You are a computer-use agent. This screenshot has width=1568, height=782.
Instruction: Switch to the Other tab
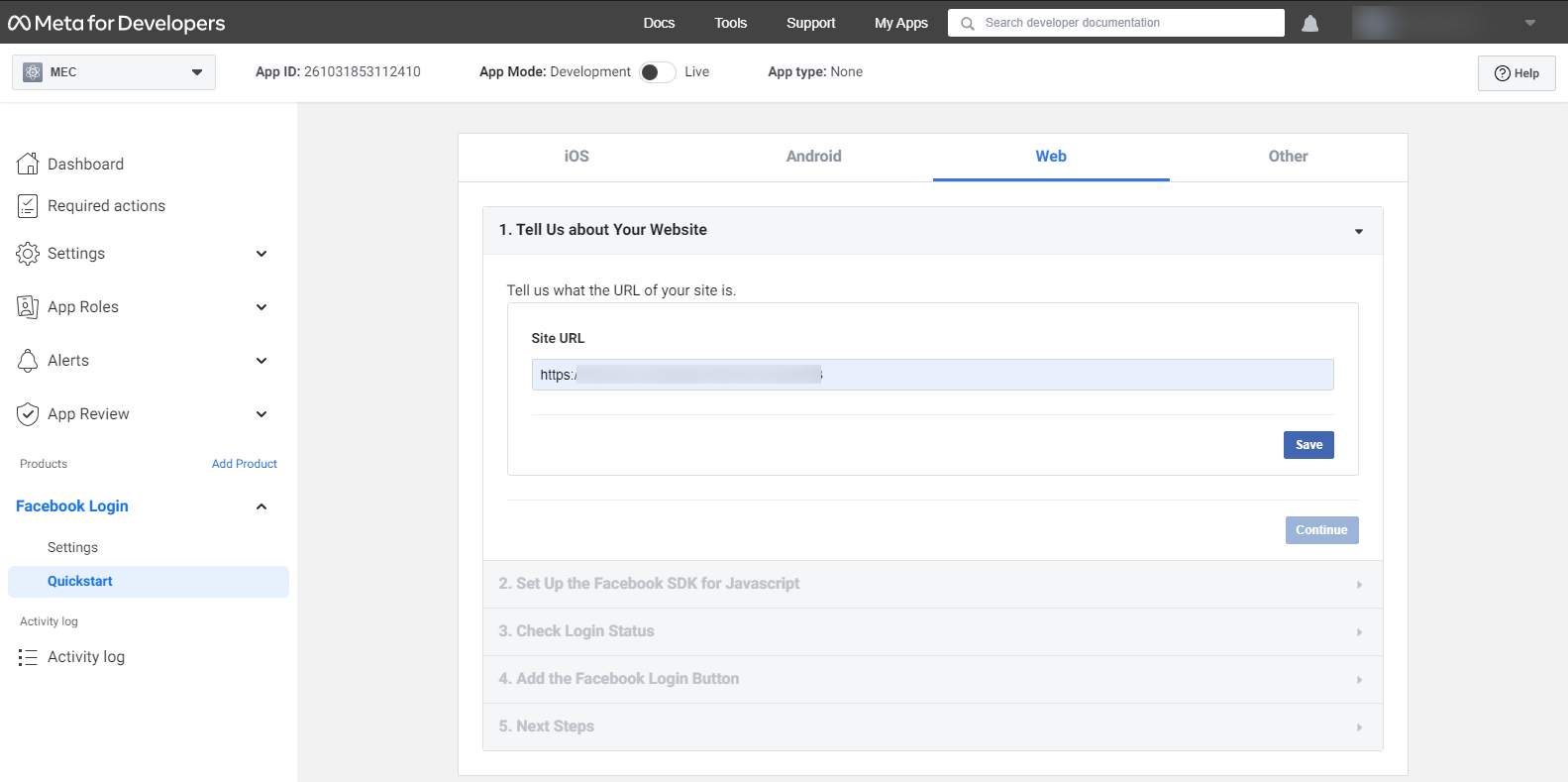[x=1288, y=157]
